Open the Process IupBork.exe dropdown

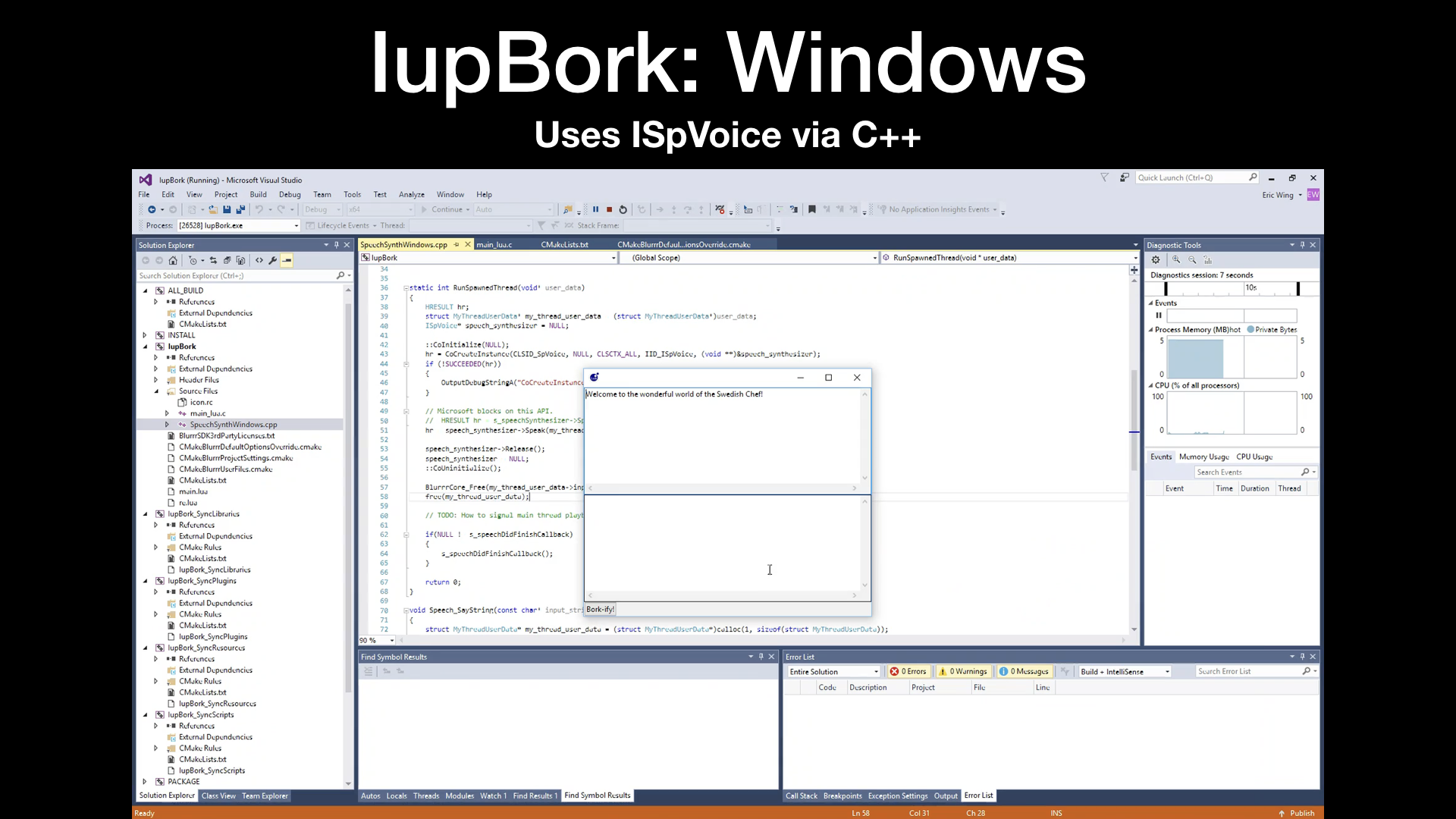point(296,226)
